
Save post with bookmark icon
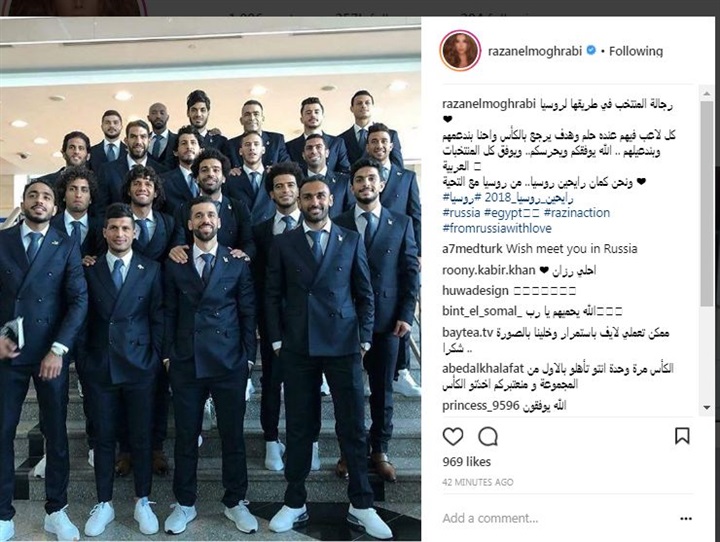pos(682,436)
